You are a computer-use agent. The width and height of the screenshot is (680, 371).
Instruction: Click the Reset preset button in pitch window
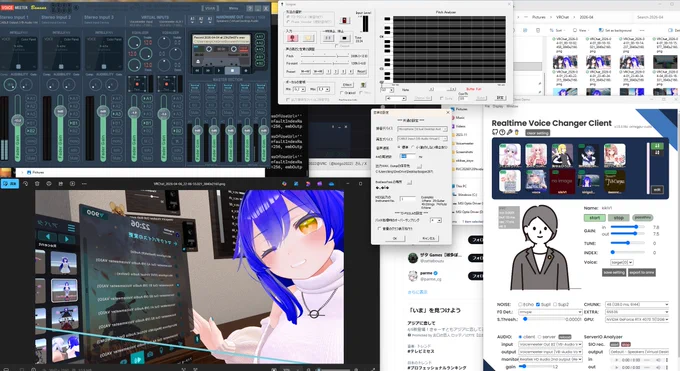(x=361, y=72)
